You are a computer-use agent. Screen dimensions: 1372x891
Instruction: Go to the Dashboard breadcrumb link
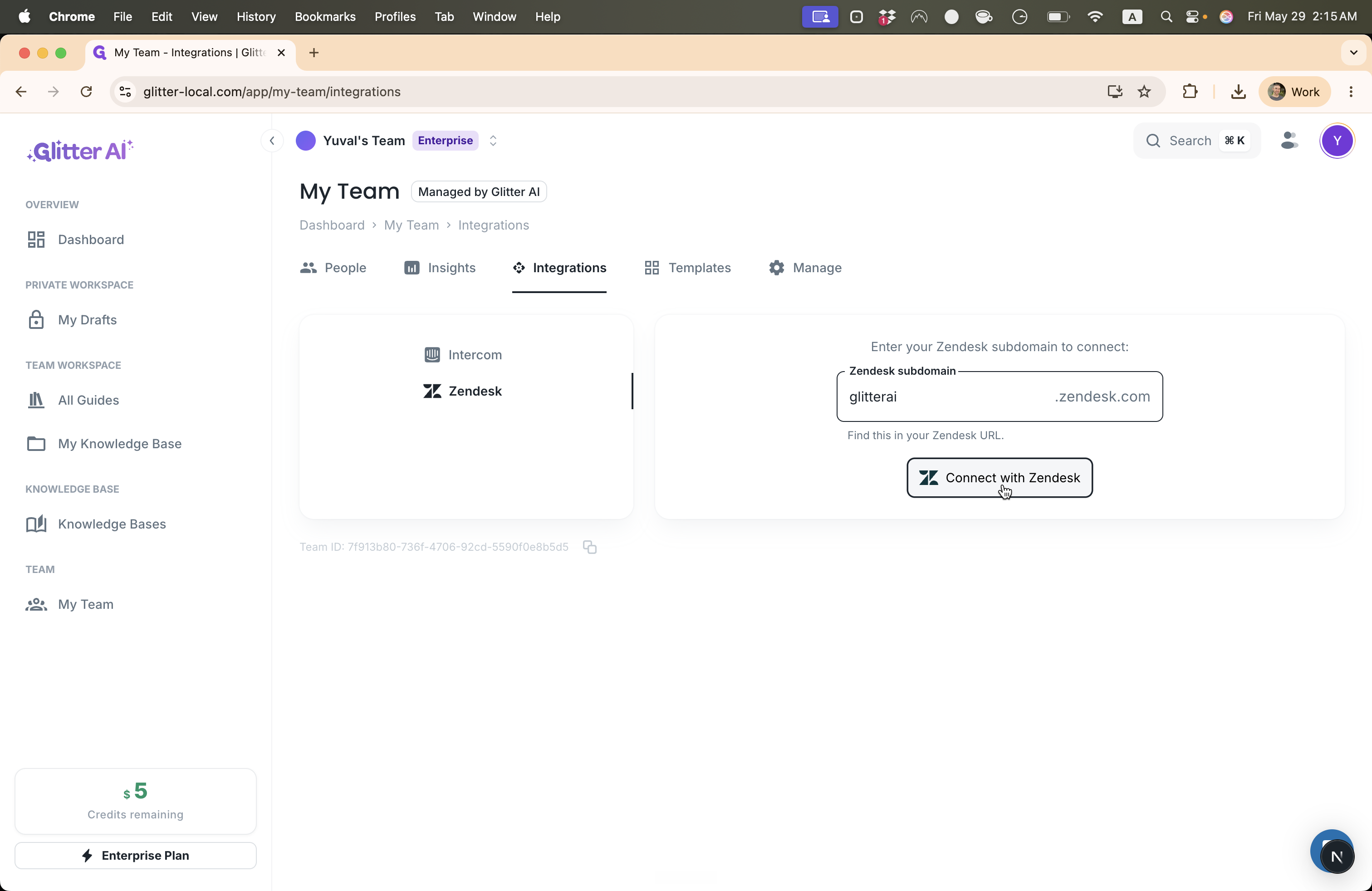click(332, 225)
